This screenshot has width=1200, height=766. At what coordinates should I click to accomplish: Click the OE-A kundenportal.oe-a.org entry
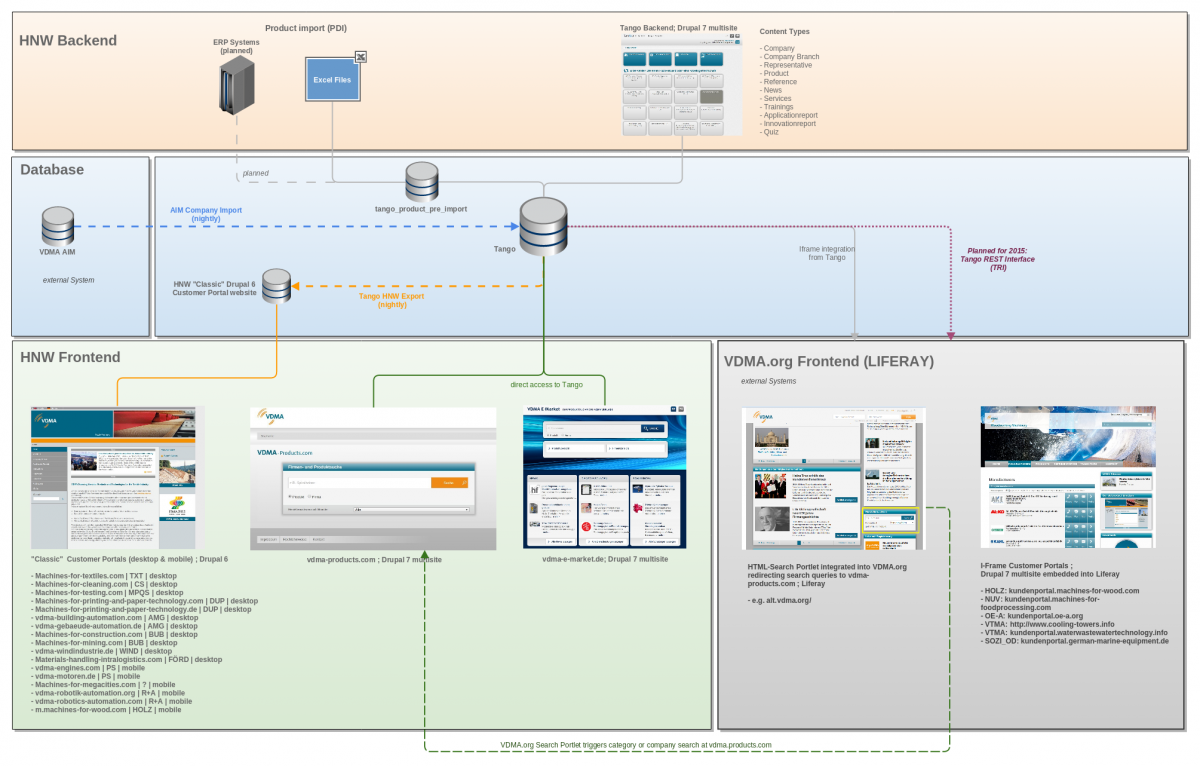(x=1032, y=616)
